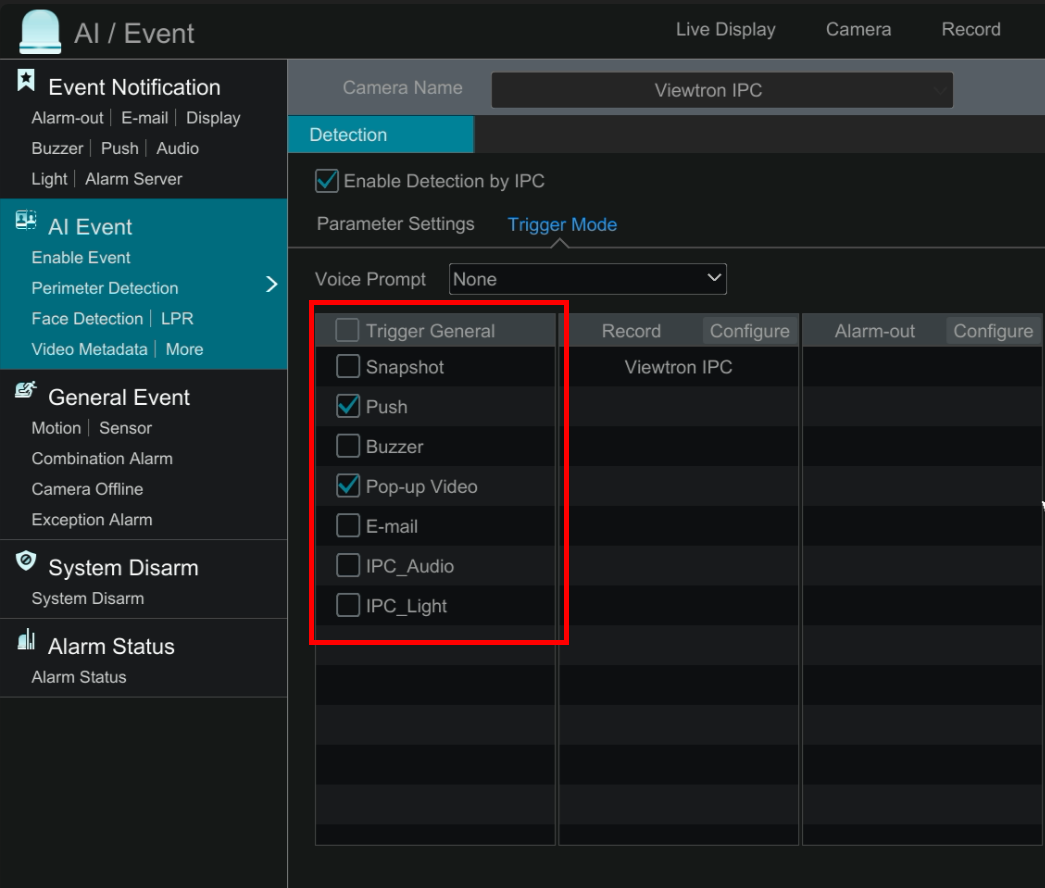Viewport: 1045px width, 888px height.
Task: Switch to Parameter Settings tab
Action: (395, 224)
